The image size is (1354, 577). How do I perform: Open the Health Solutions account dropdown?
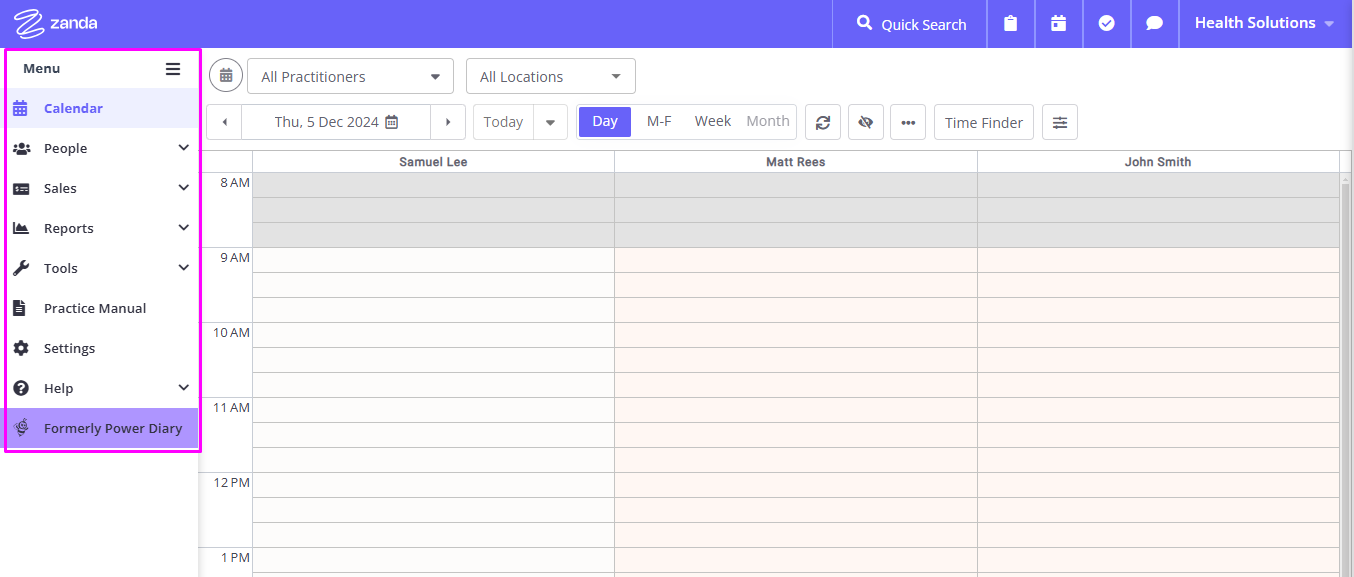click(1265, 23)
